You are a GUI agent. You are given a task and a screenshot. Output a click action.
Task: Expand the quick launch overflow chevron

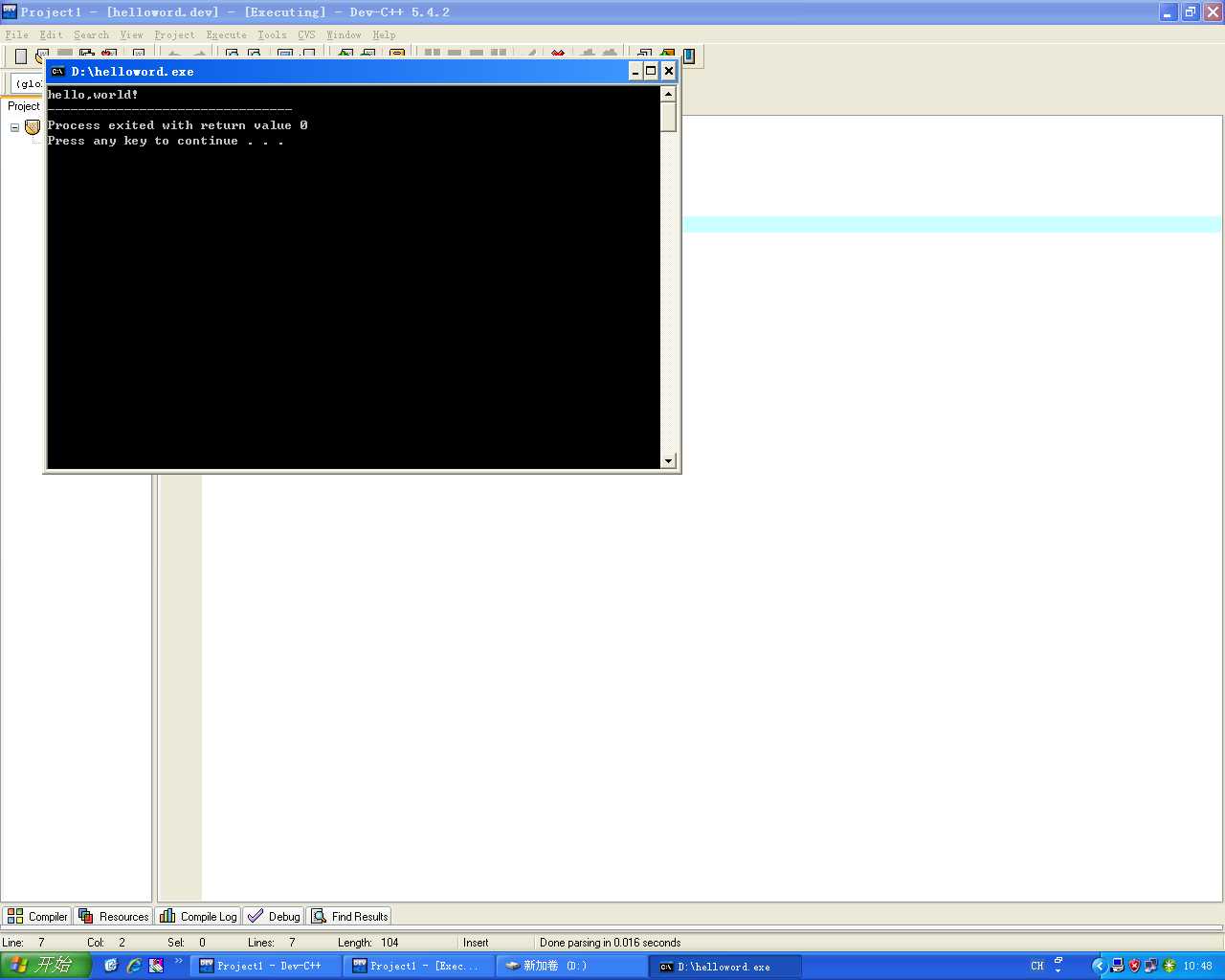coord(178,962)
